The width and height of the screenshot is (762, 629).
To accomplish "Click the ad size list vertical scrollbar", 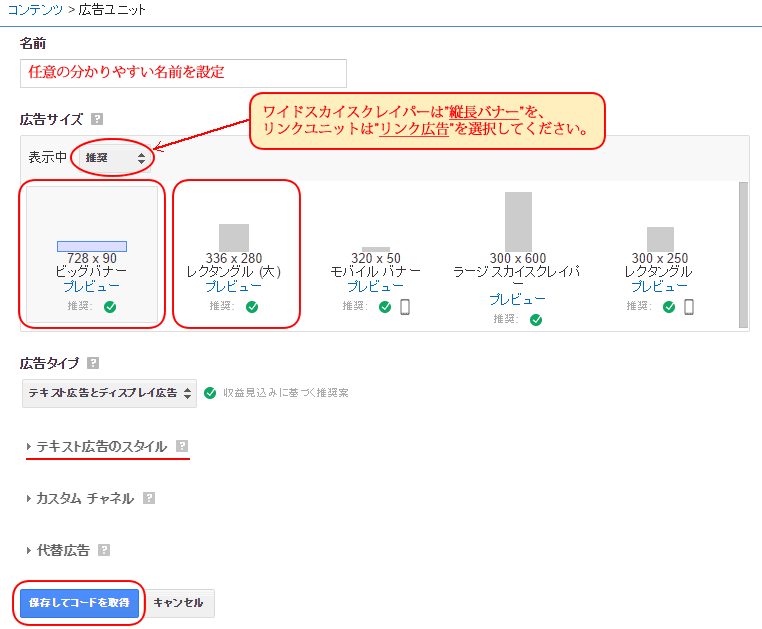I will (742, 255).
